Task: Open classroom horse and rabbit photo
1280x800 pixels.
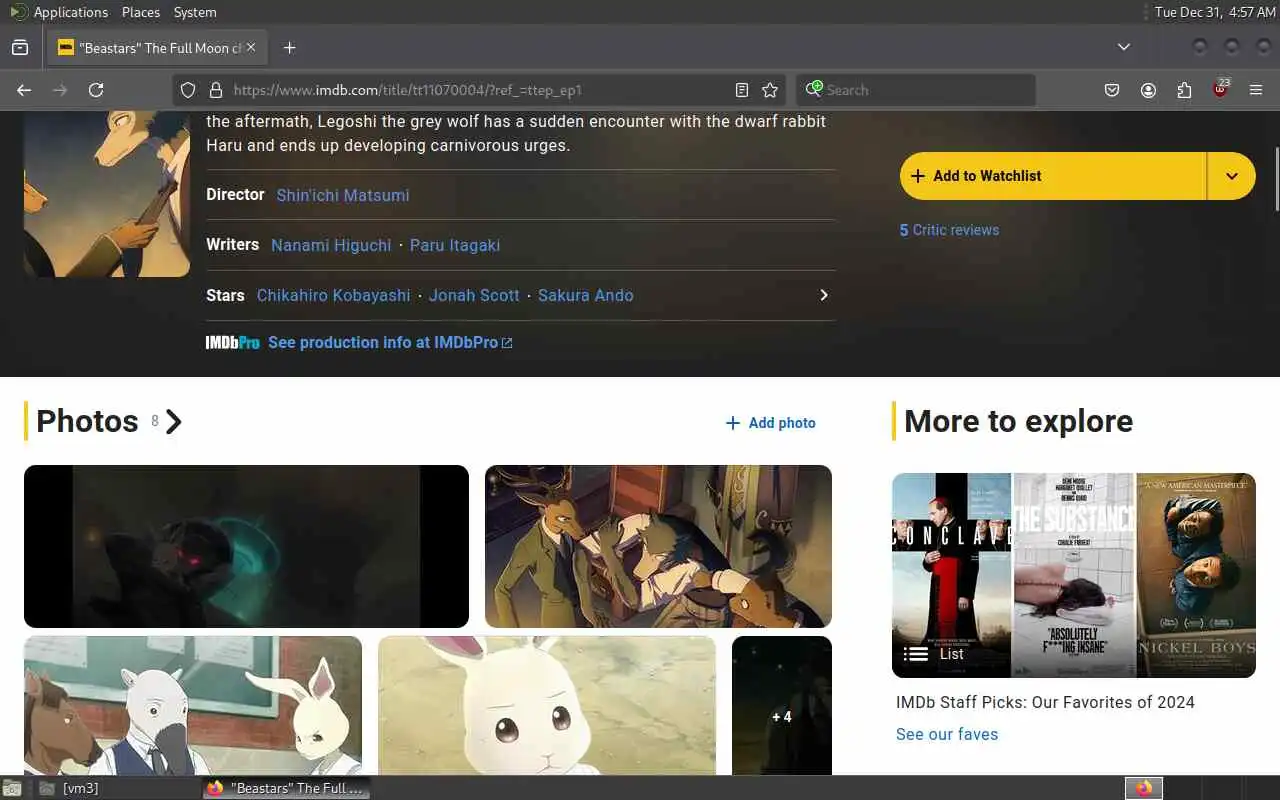Action: (193, 705)
